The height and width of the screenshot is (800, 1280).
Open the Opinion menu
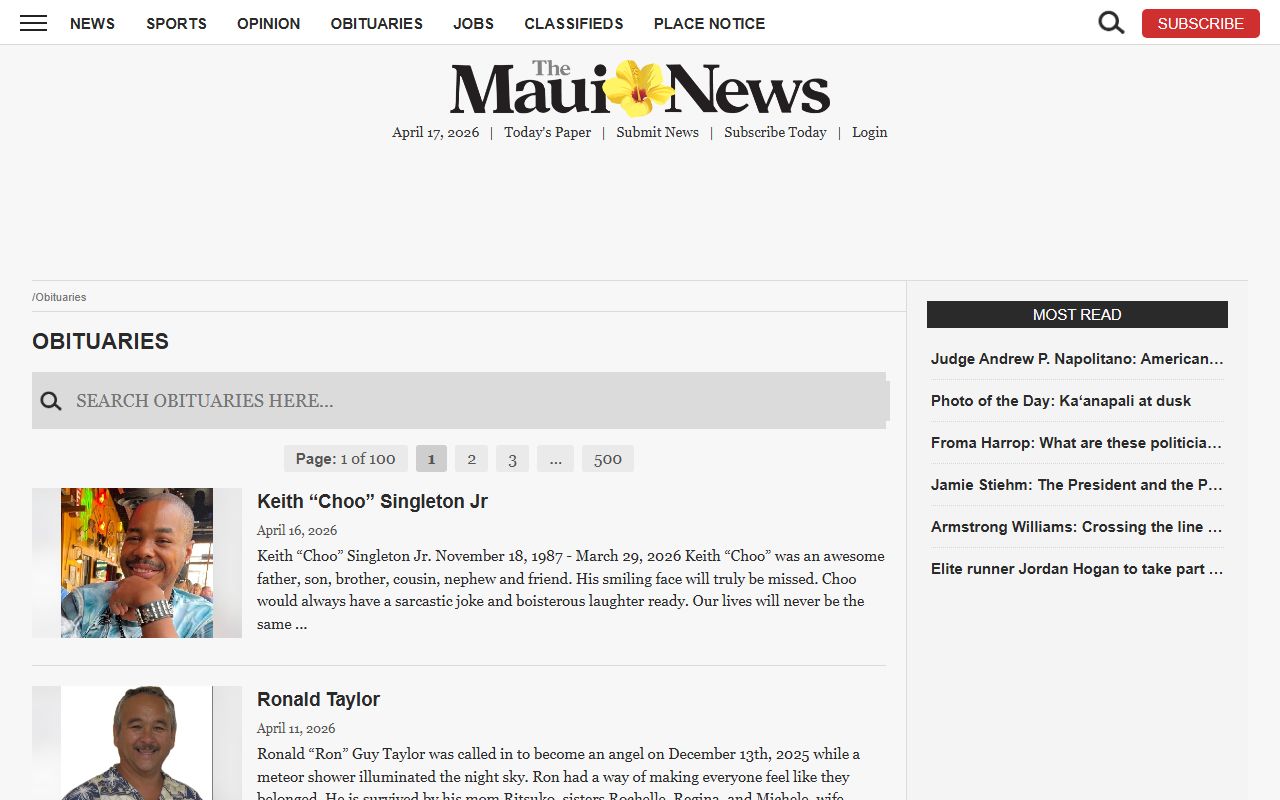268,23
